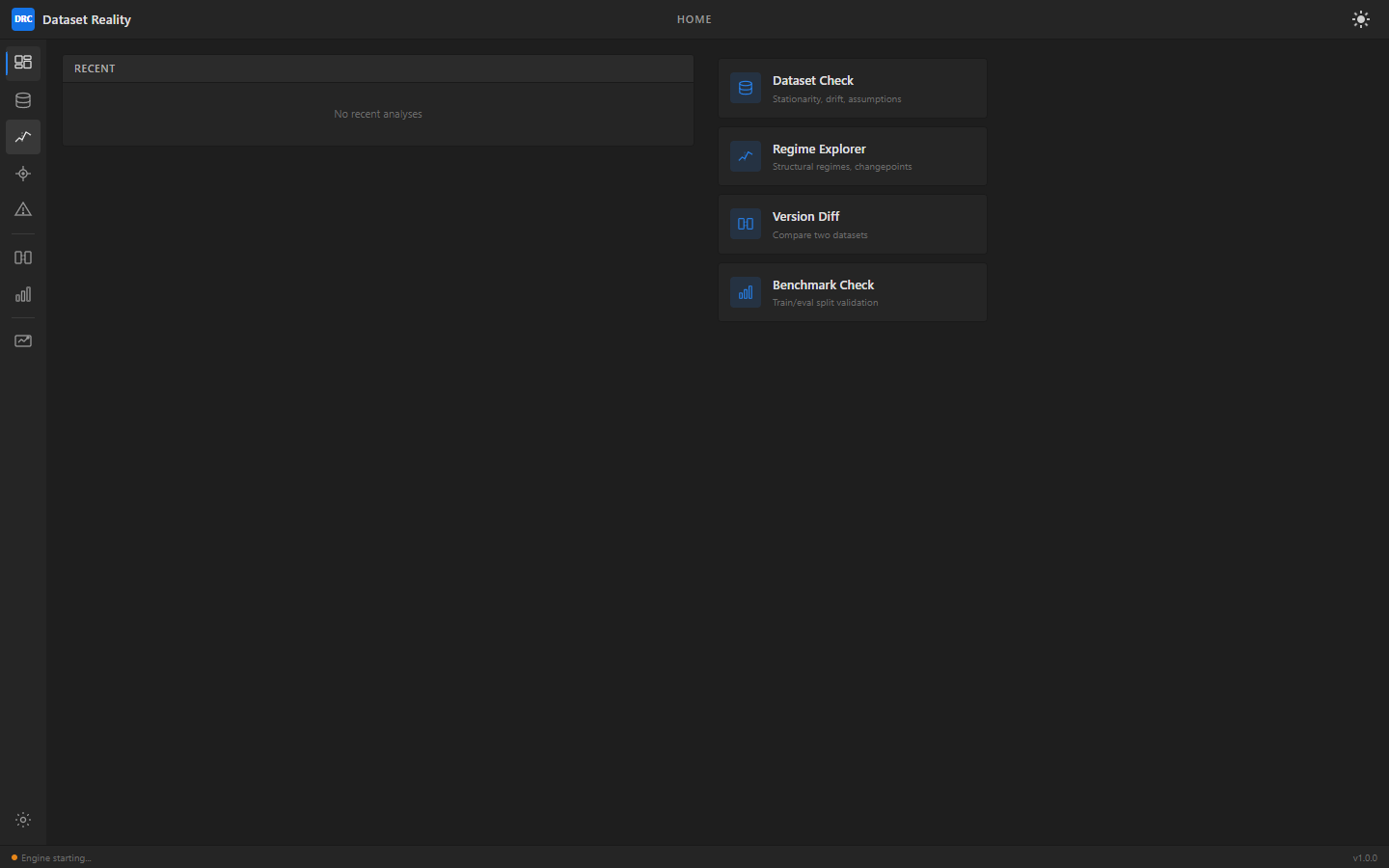Screen dimensions: 1389x868
Task: Click the Engine starting status indicator
Action: 48,857
